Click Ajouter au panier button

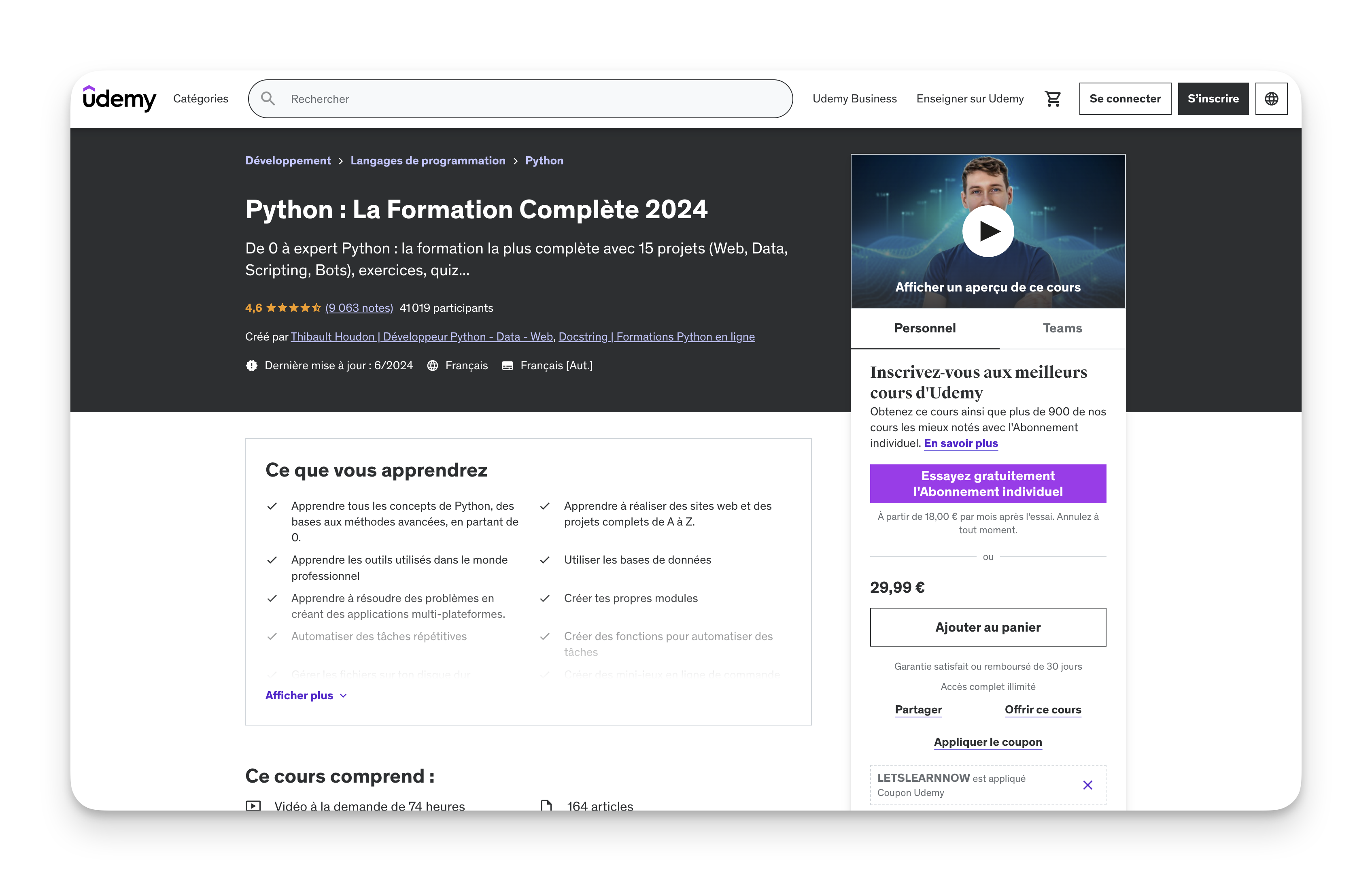tap(988, 627)
